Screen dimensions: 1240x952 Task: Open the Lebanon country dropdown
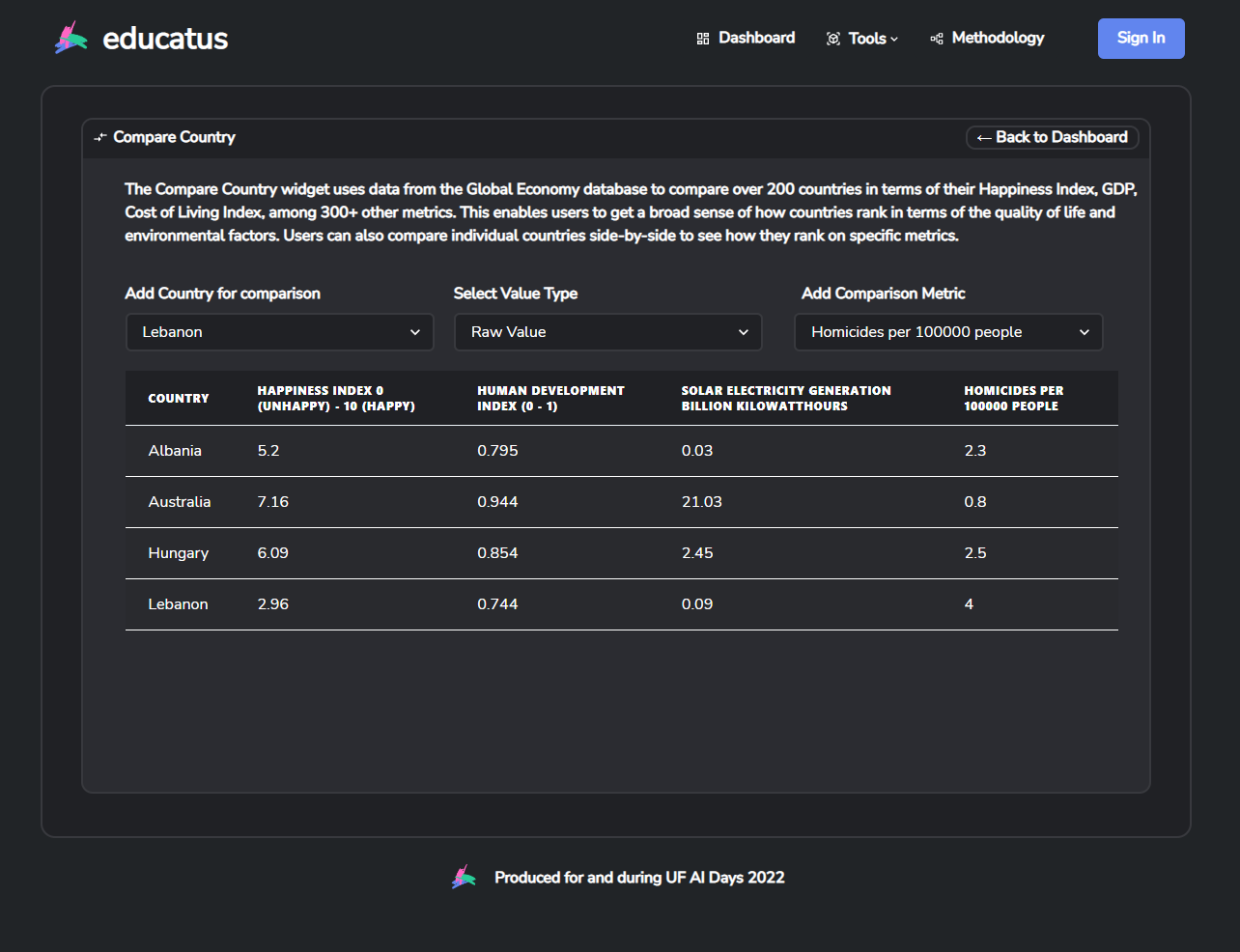[x=280, y=332]
